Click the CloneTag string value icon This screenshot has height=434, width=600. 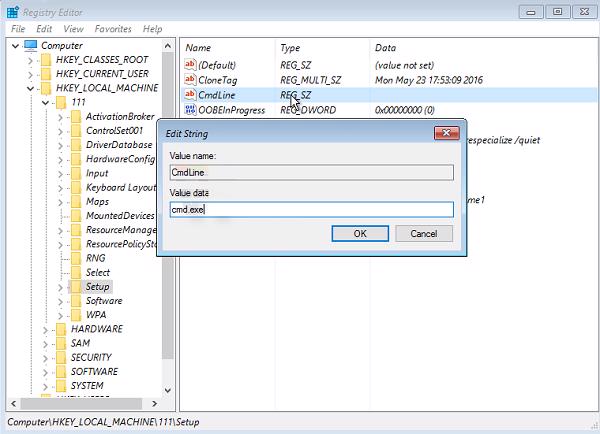pos(190,80)
